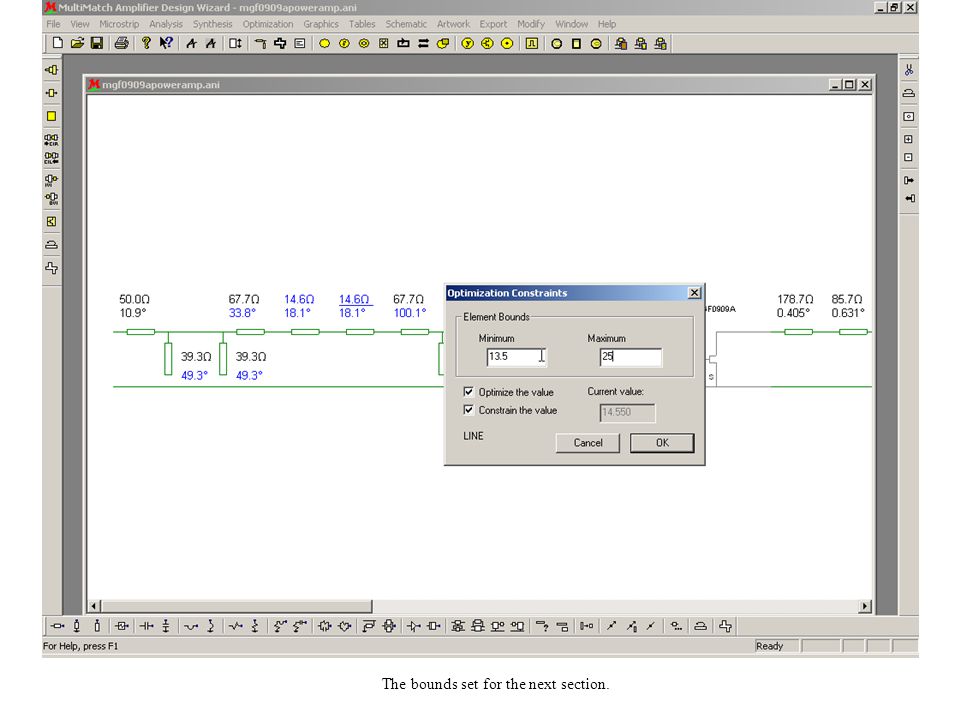The width and height of the screenshot is (960, 720).
Task: Click the horizontal scrollbar thumb of schematic
Action: (x=236, y=606)
